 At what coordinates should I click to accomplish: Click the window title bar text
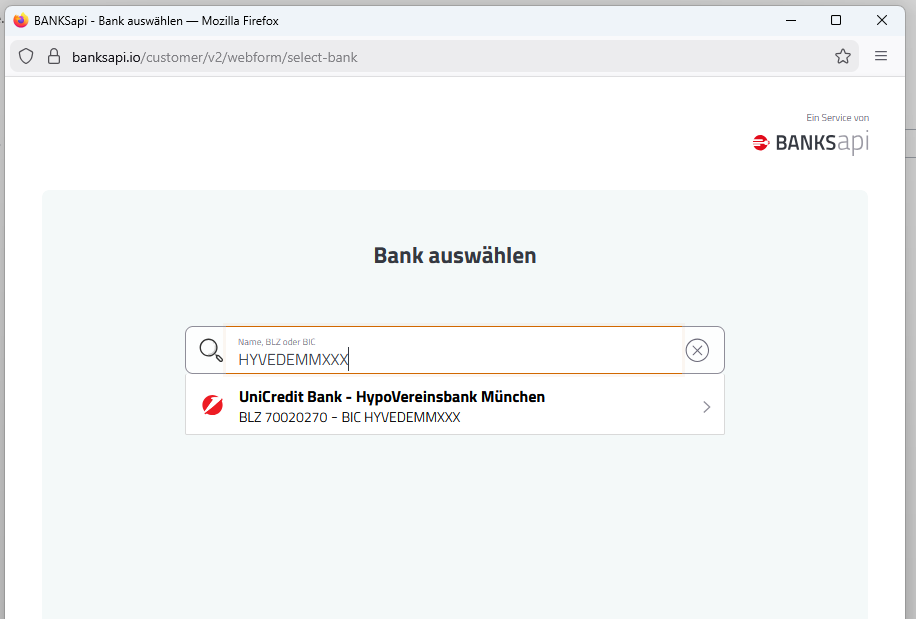point(156,20)
